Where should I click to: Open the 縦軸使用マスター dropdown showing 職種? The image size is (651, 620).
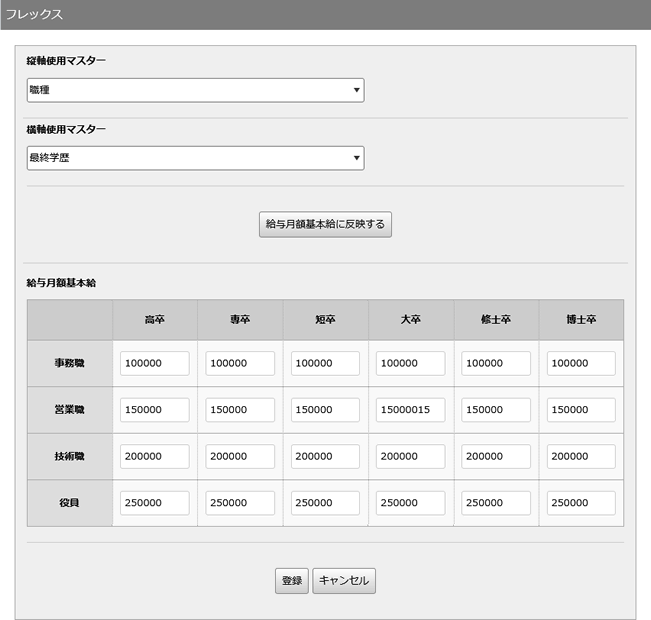click(195, 90)
